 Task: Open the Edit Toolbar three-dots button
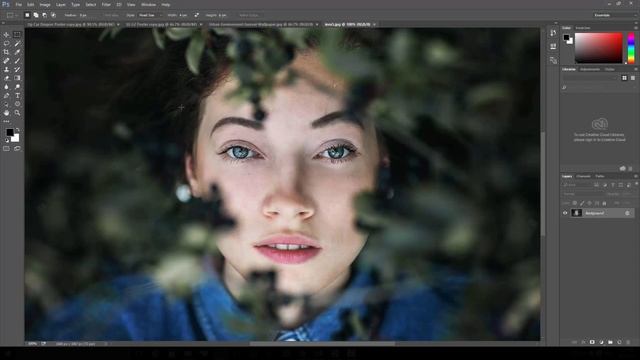click(6, 121)
